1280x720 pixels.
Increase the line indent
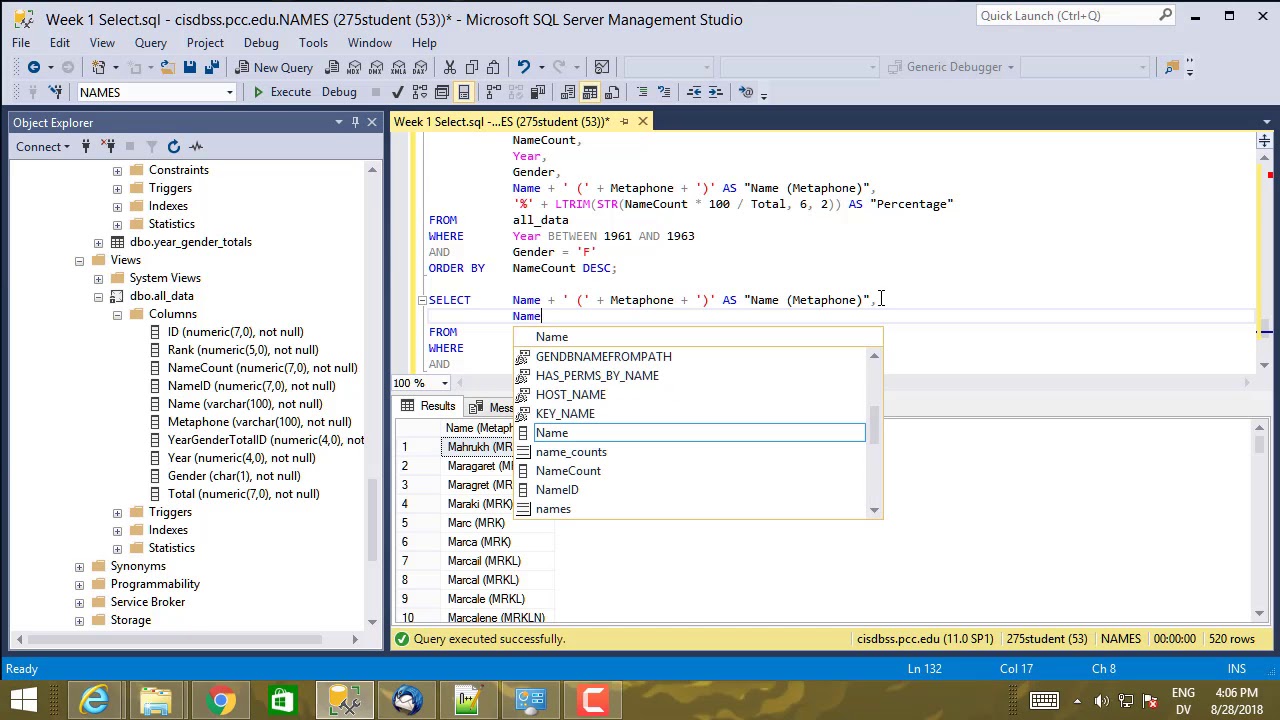715,92
